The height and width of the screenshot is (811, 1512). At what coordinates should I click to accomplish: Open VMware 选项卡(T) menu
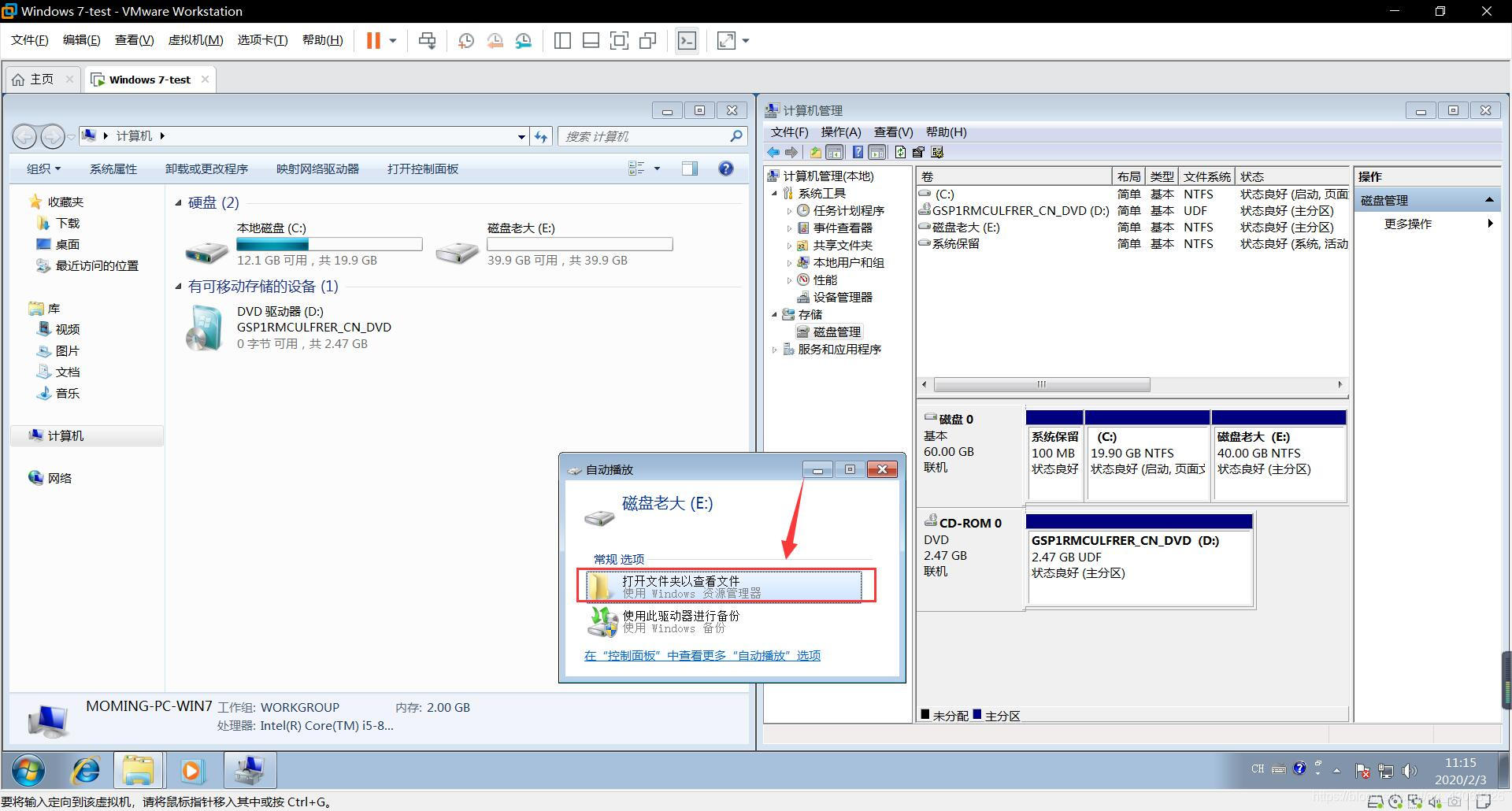[262, 40]
